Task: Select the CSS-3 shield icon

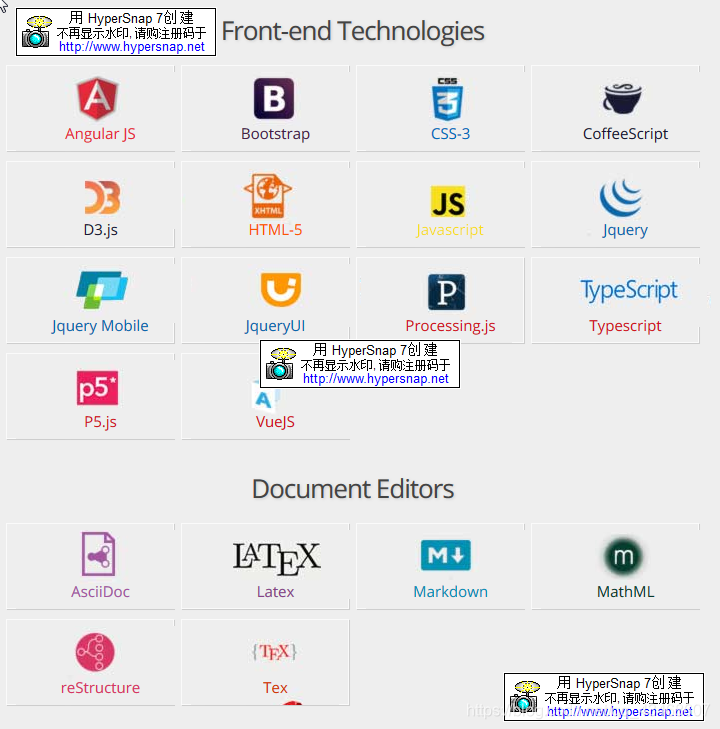Action: click(x=447, y=99)
